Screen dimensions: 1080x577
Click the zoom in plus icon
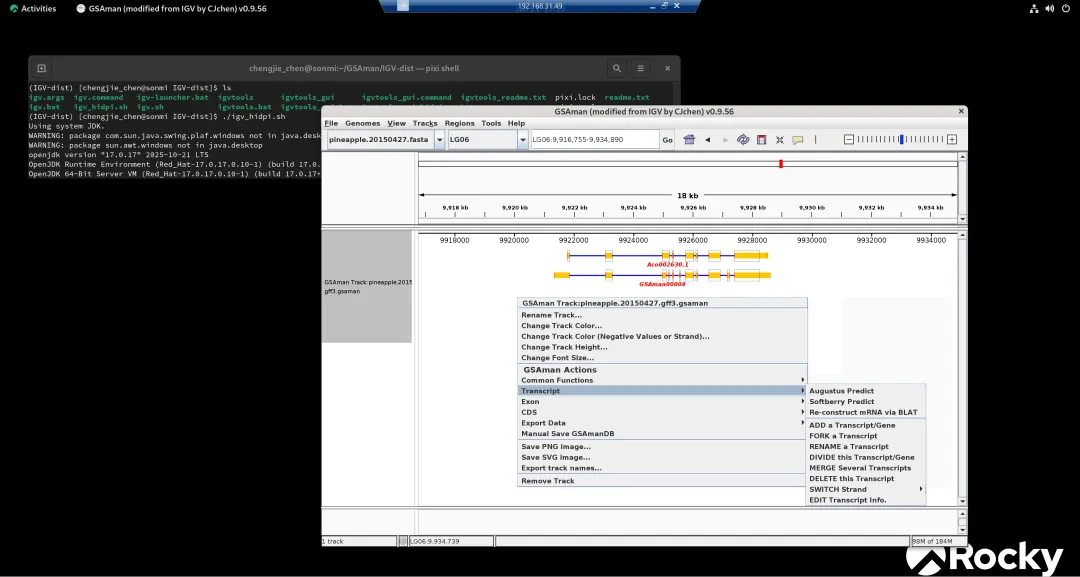point(952,140)
